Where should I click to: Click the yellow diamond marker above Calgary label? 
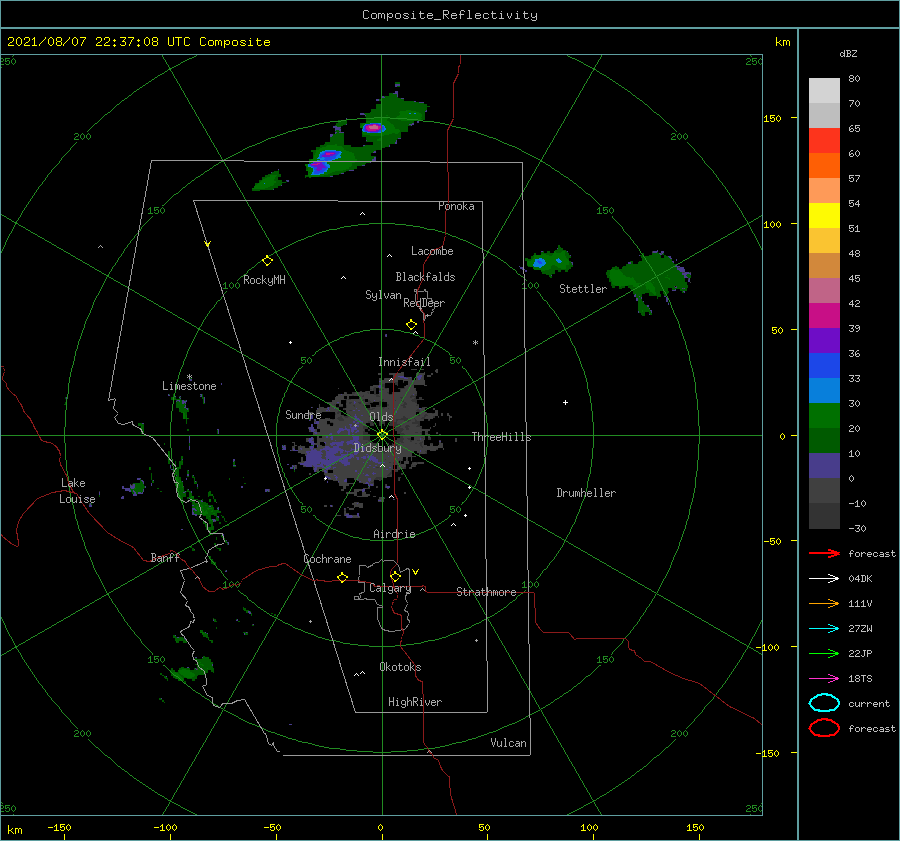coord(395,576)
